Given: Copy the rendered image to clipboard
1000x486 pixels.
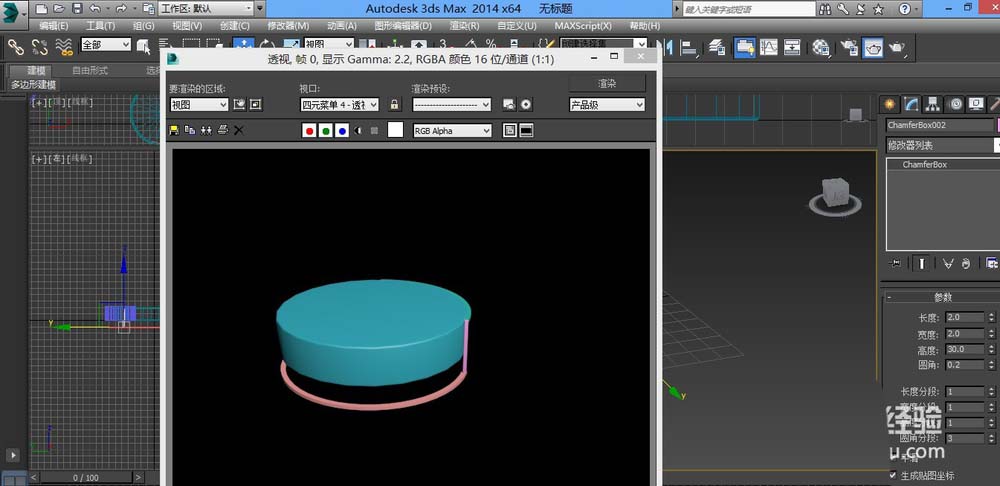Looking at the screenshot, I should [190, 130].
